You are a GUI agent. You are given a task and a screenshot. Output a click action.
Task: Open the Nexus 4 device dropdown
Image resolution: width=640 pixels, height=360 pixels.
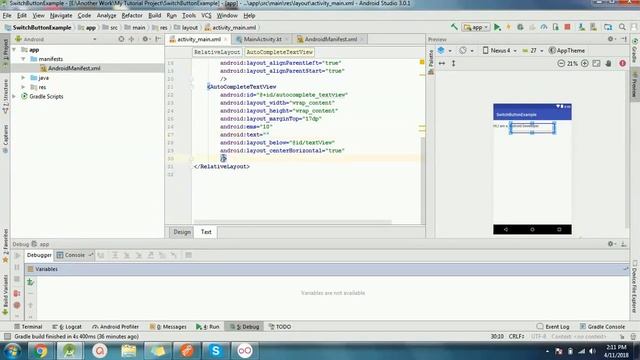500,51
